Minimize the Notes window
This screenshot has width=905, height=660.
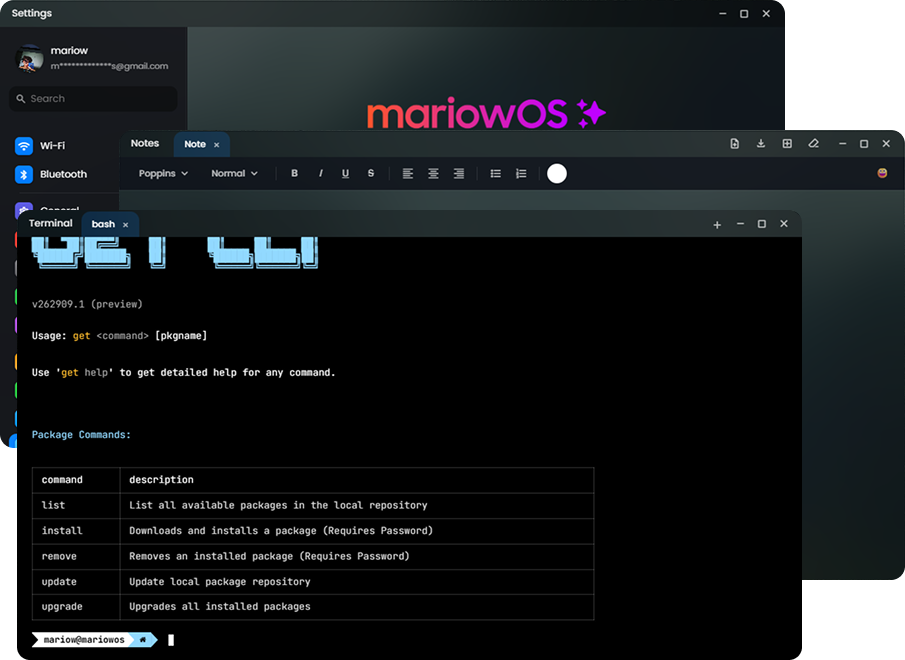coord(843,144)
